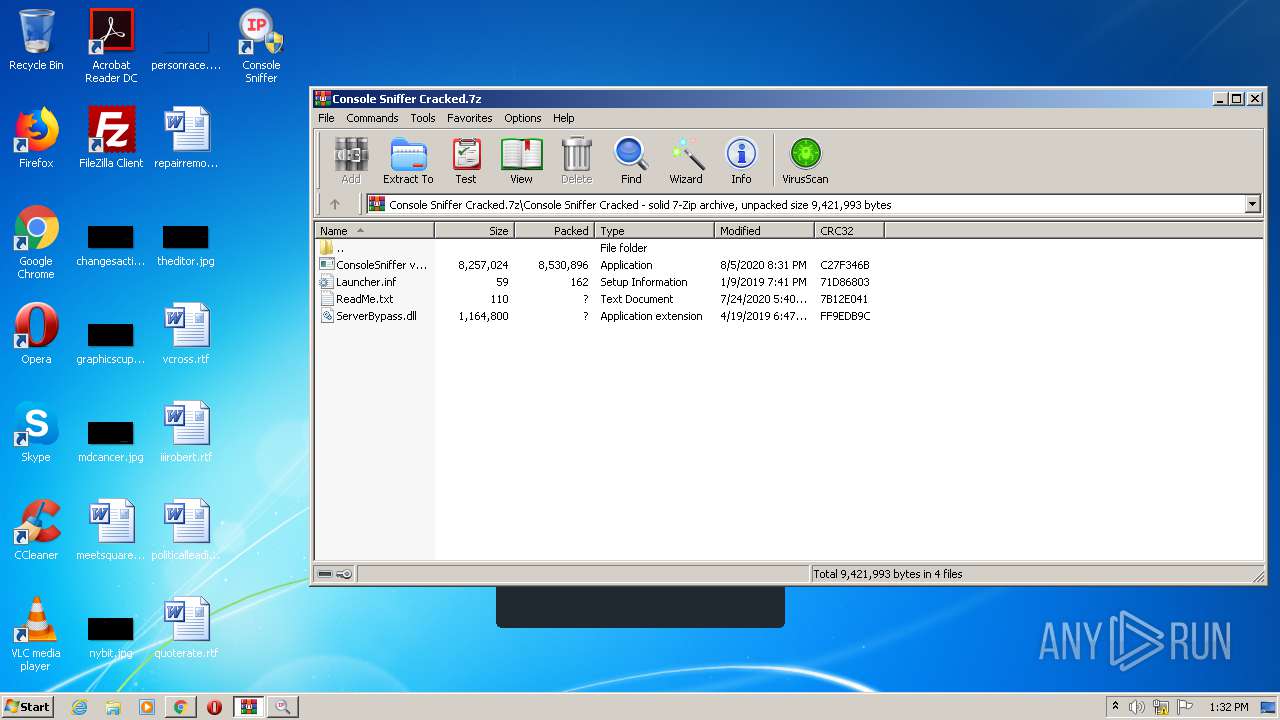Sort by the Modified column header
This screenshot has width=1280, height=720.
(765, 230)
